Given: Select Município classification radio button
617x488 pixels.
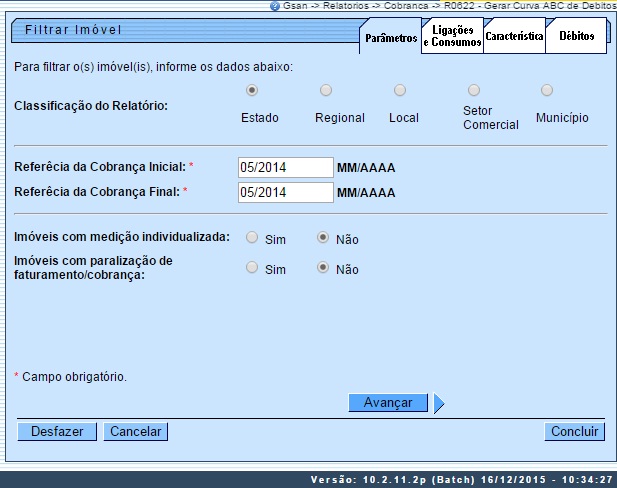Looking at the screenshot, I should click(x=547, y=90).
